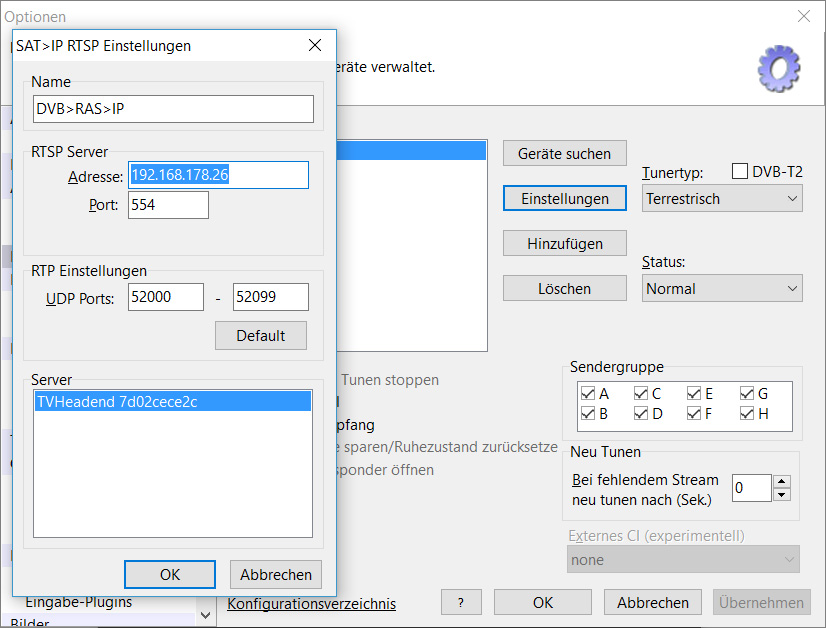
Task: Click the Löschen button
Action: point(564,289)
